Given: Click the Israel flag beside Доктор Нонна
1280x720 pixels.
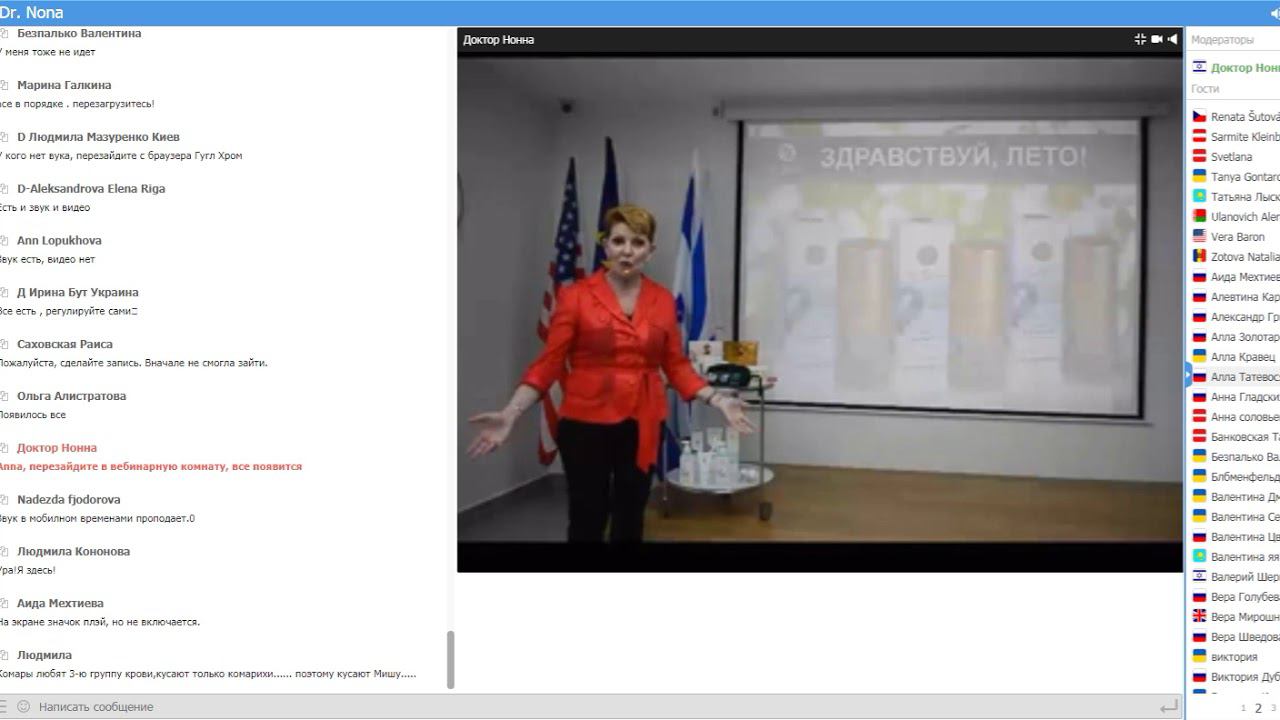Looking at the screenshot, I should (x=1199, y=67).
